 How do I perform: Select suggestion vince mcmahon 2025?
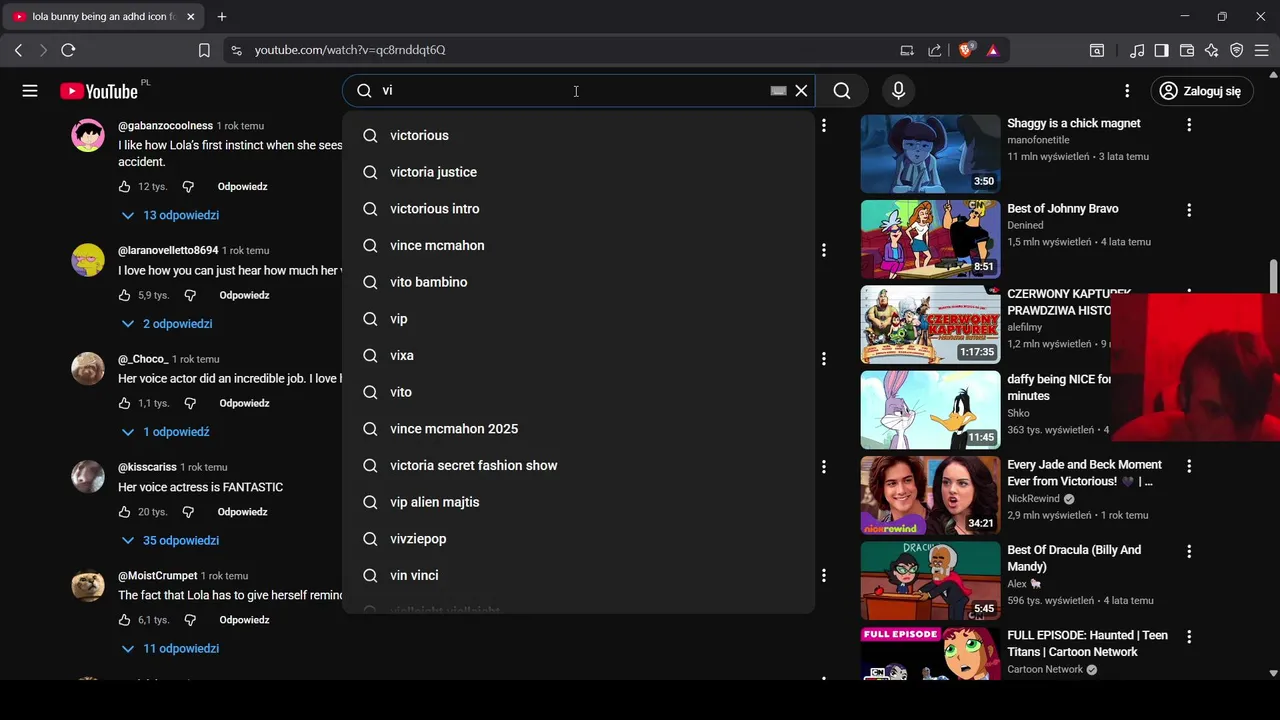click(x=579, y=429)
